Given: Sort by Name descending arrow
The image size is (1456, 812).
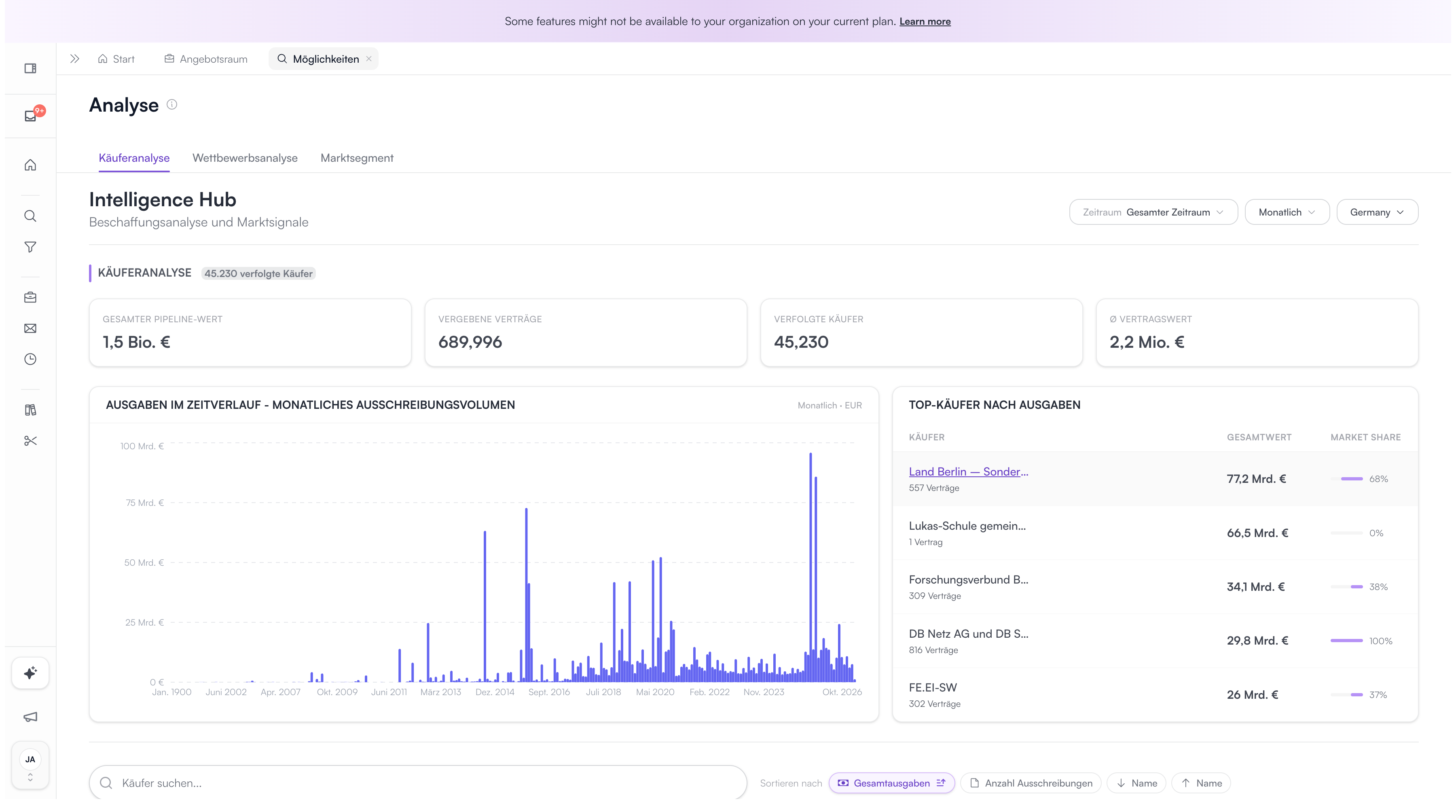Looking at the screenshot, I should click(x=1136, y=782).
